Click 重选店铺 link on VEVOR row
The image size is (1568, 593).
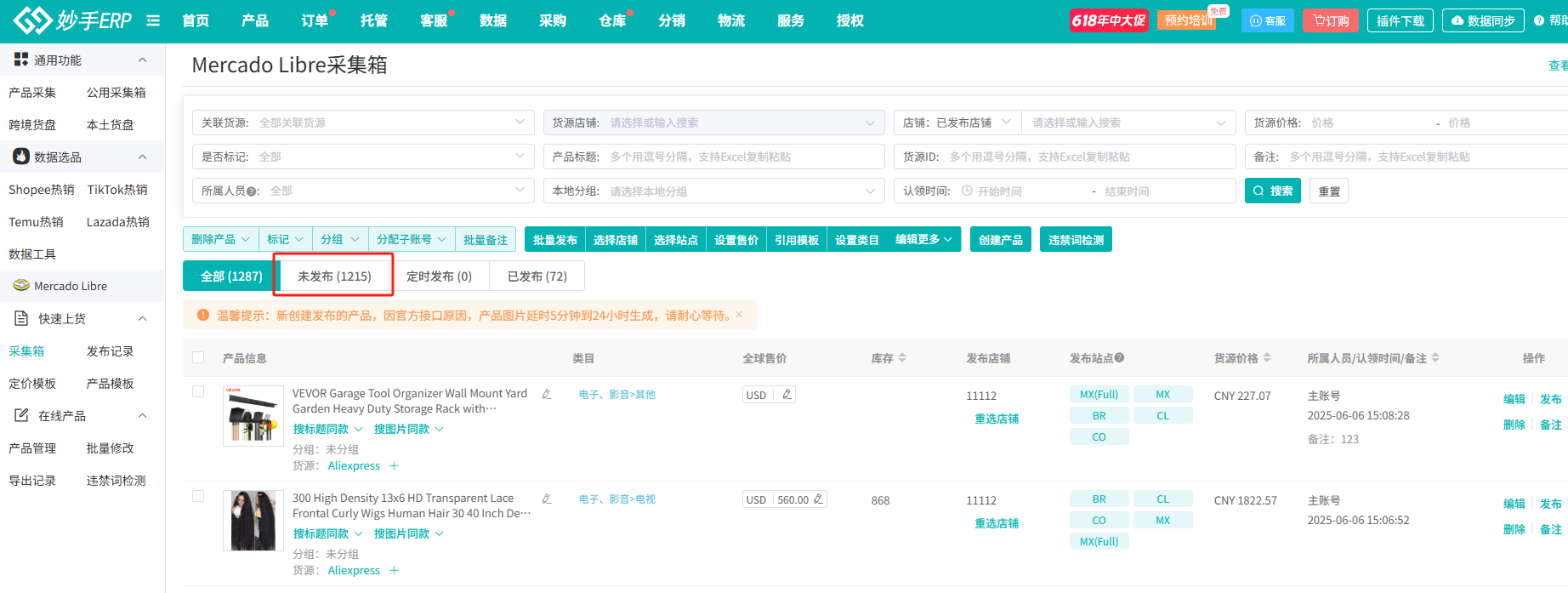[997, 419]
